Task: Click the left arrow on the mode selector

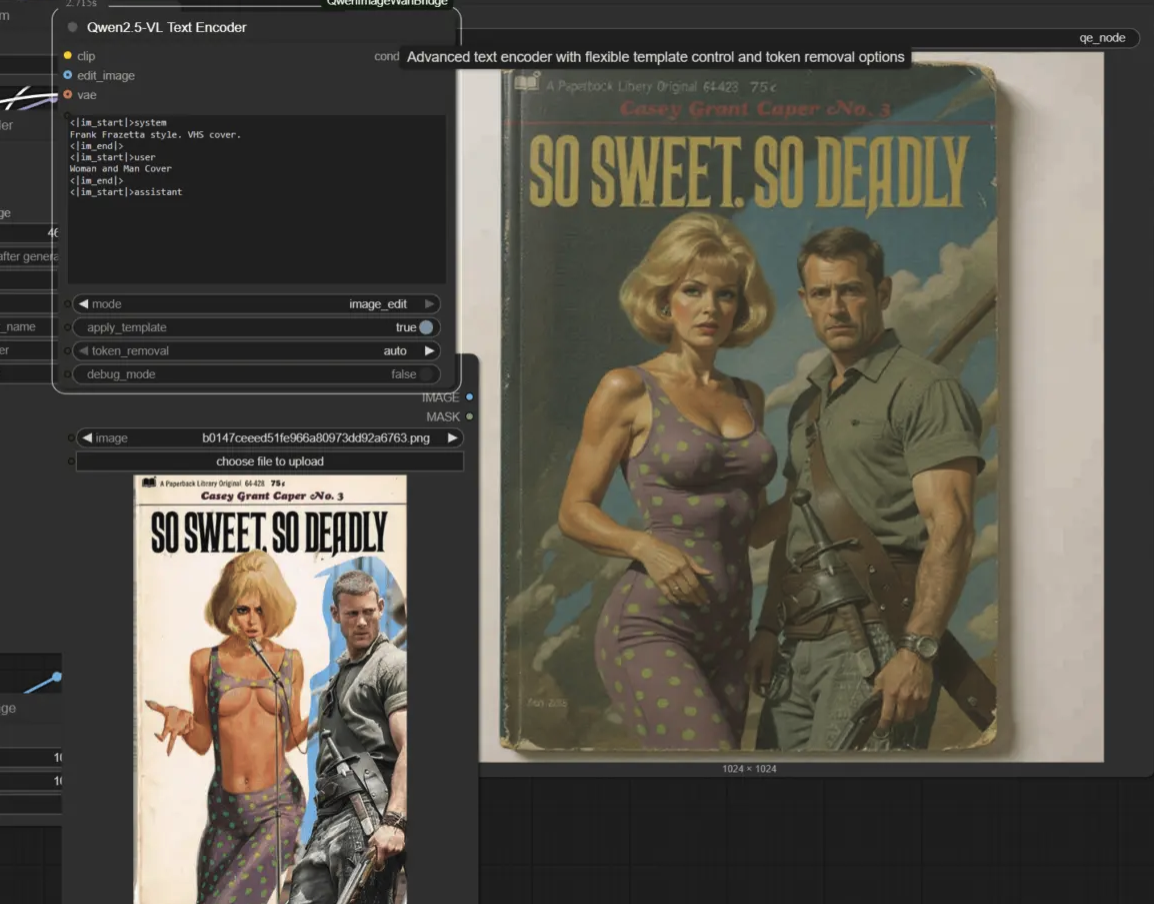Action: point(83,304)
